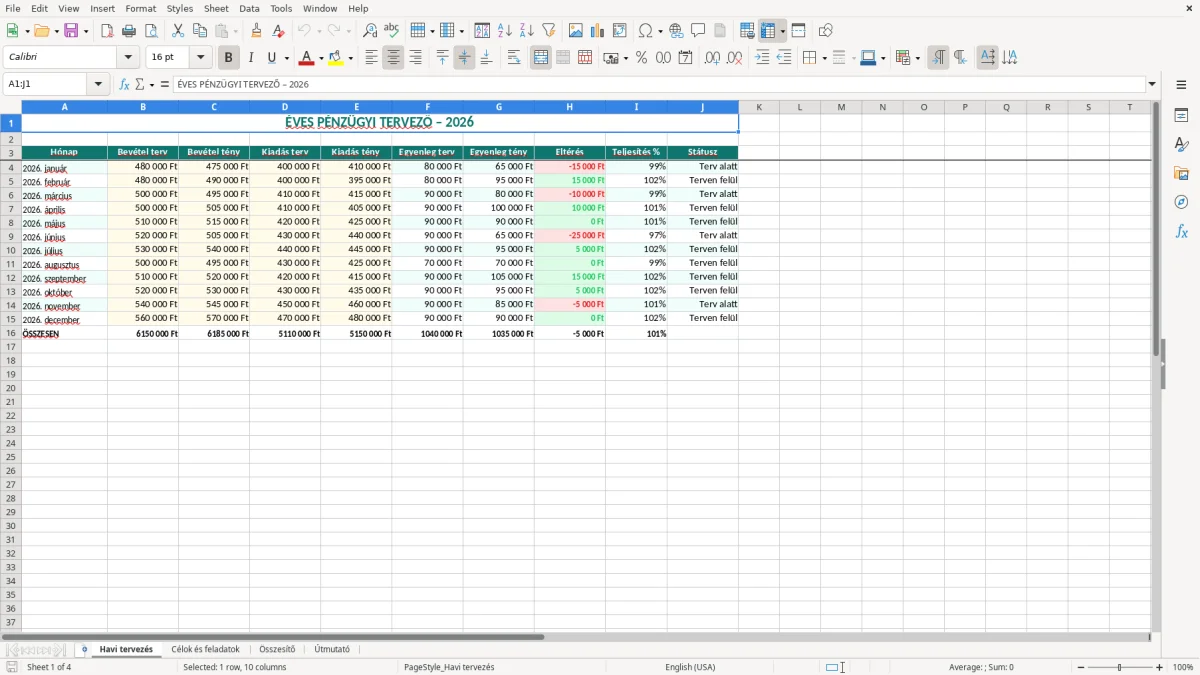This screenshot has height=675, width=1200.
Task: Click the AutoFilter funnel icon
Action: click(549, 31)
